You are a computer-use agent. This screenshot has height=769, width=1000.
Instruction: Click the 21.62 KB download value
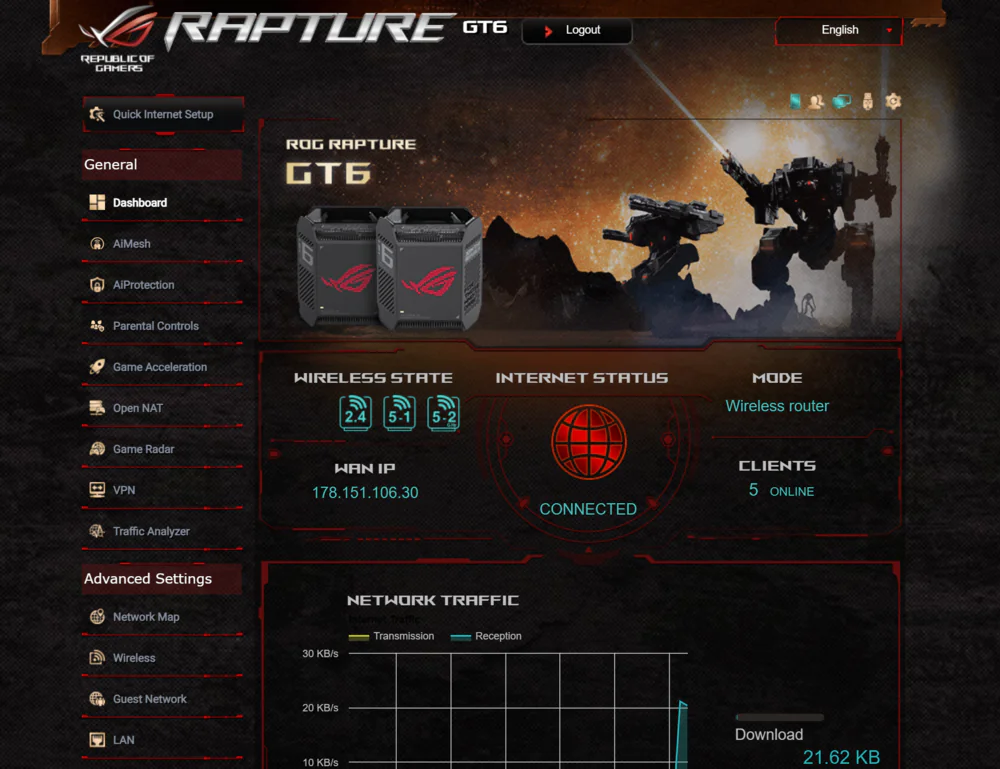[x=841, y=757]
